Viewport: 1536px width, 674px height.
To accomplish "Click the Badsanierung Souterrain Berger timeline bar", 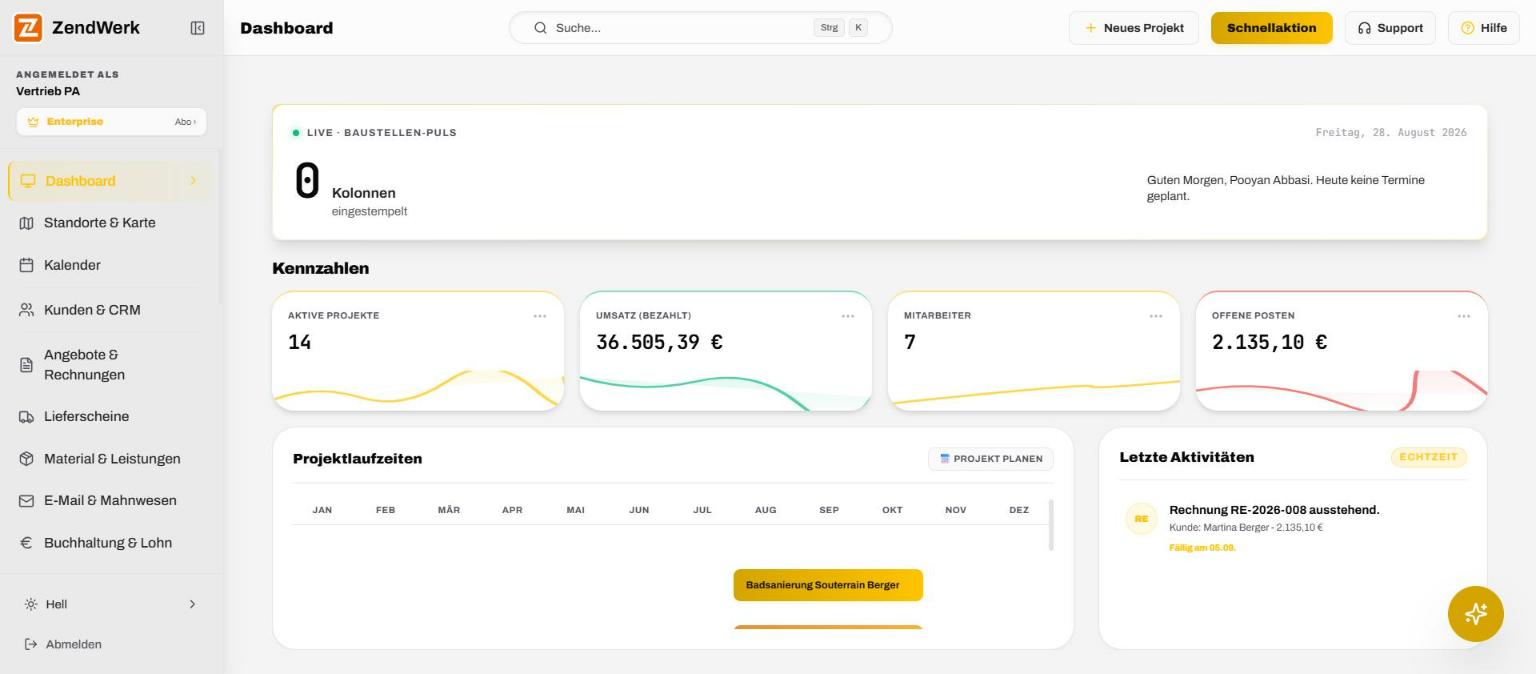I will coord(828,585).
